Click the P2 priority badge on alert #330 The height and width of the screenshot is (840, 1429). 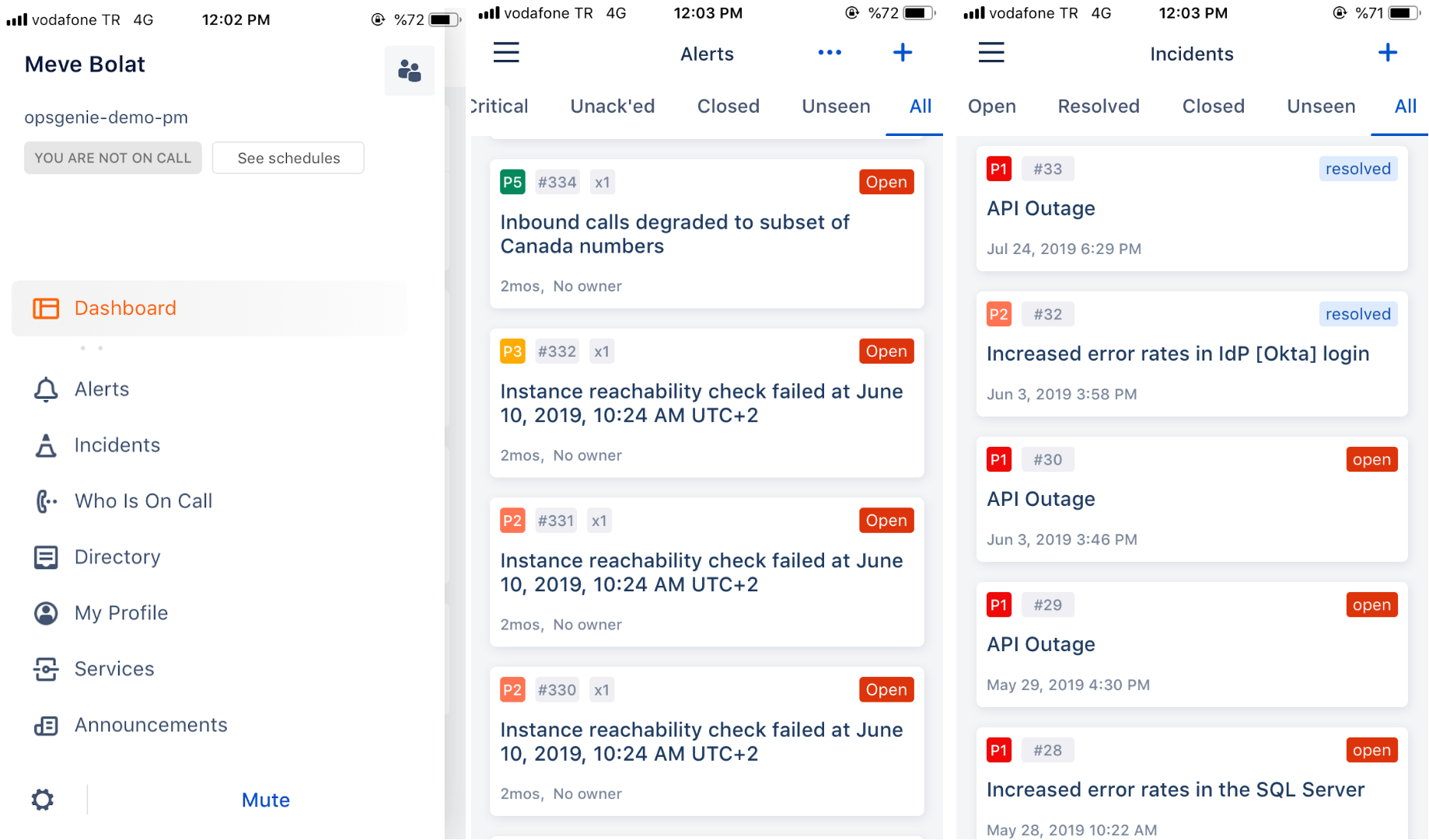[512, 690]
